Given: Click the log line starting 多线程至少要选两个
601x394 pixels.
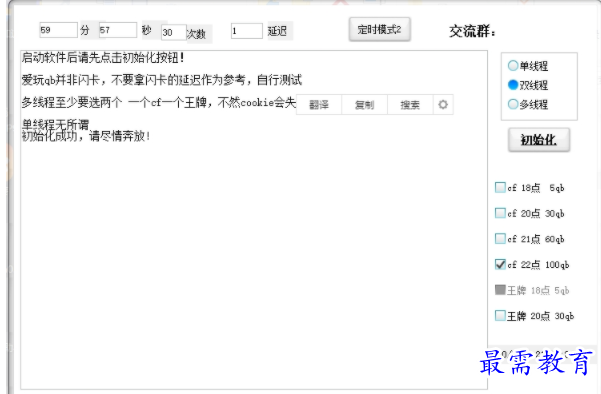Looking at the screenshot, I should [x=159, y=102].
